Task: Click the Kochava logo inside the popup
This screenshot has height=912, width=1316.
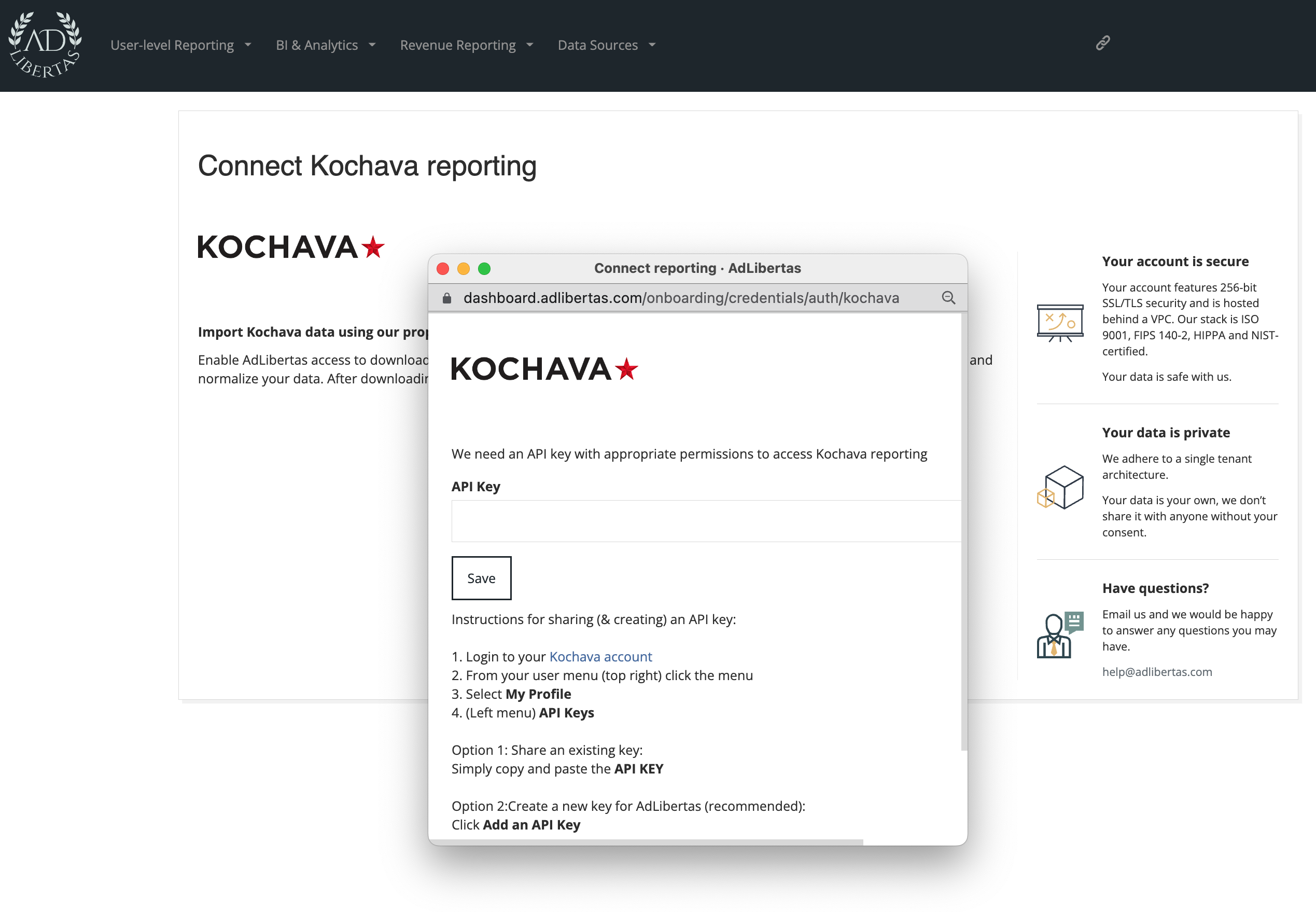Action: [544, 368]
